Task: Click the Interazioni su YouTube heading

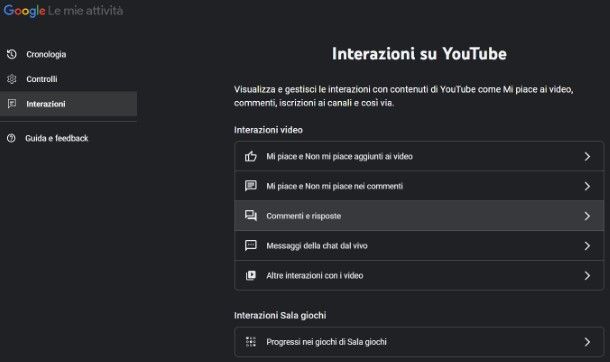Action: 419,54
